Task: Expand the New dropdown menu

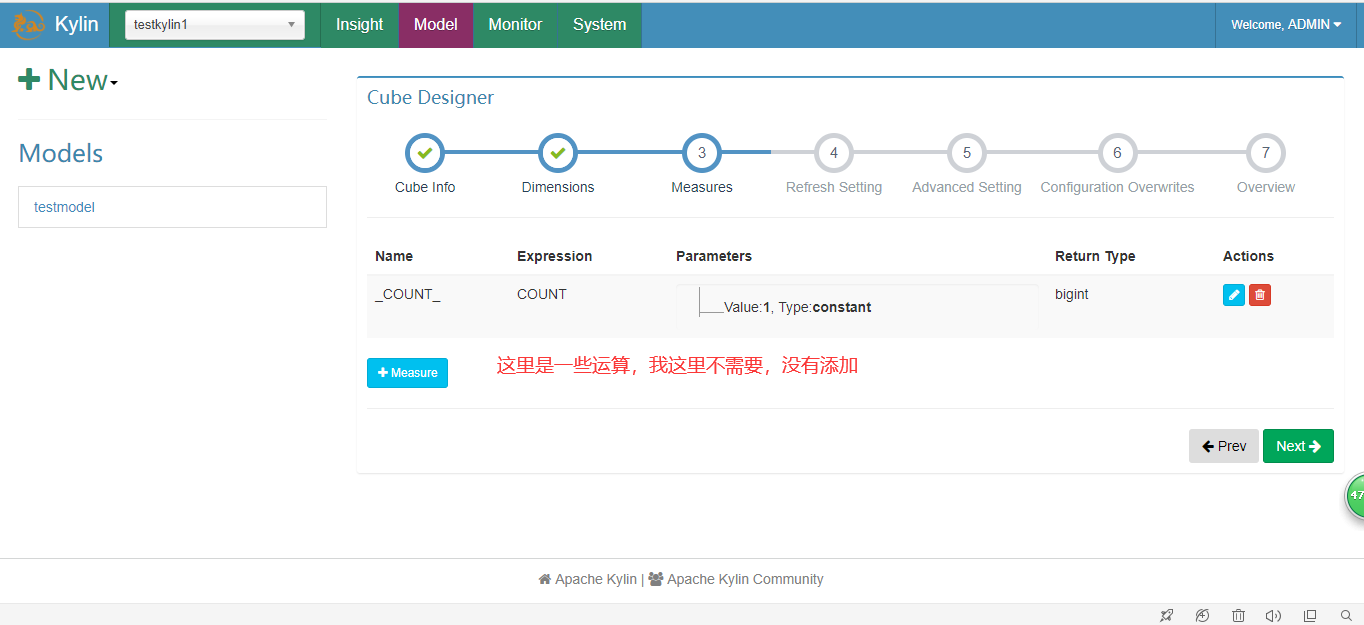Action: (68, 80)
